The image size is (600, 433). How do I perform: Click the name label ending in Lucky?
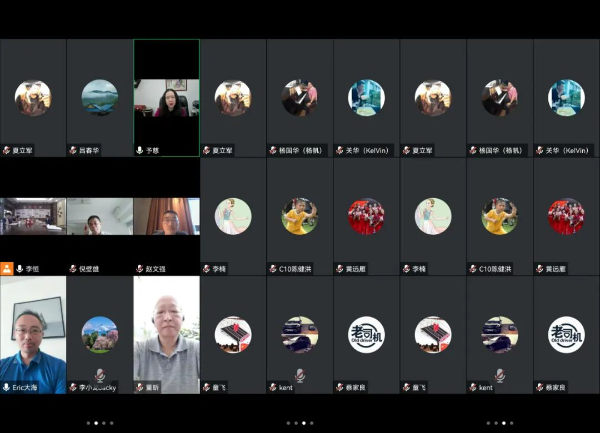tap(97, 388)
